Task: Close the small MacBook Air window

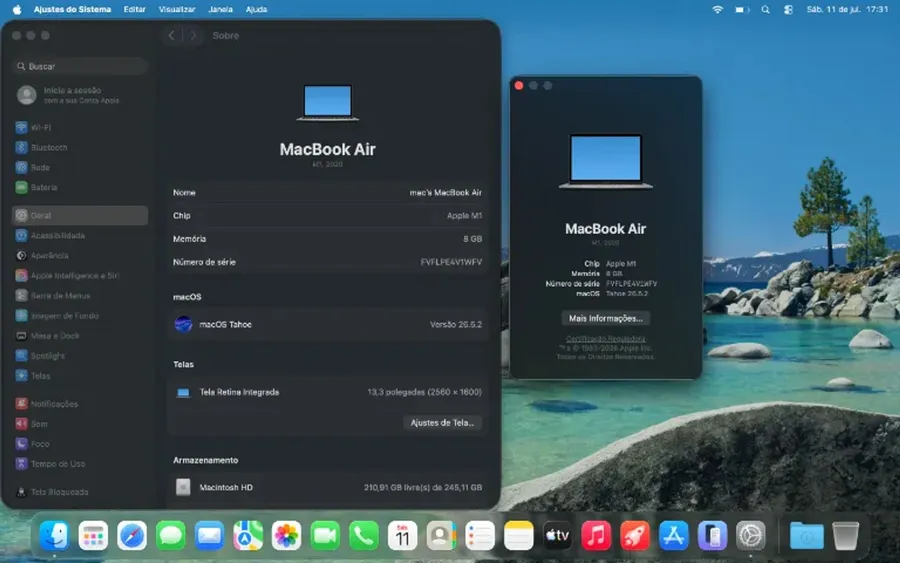Action: 519,86
